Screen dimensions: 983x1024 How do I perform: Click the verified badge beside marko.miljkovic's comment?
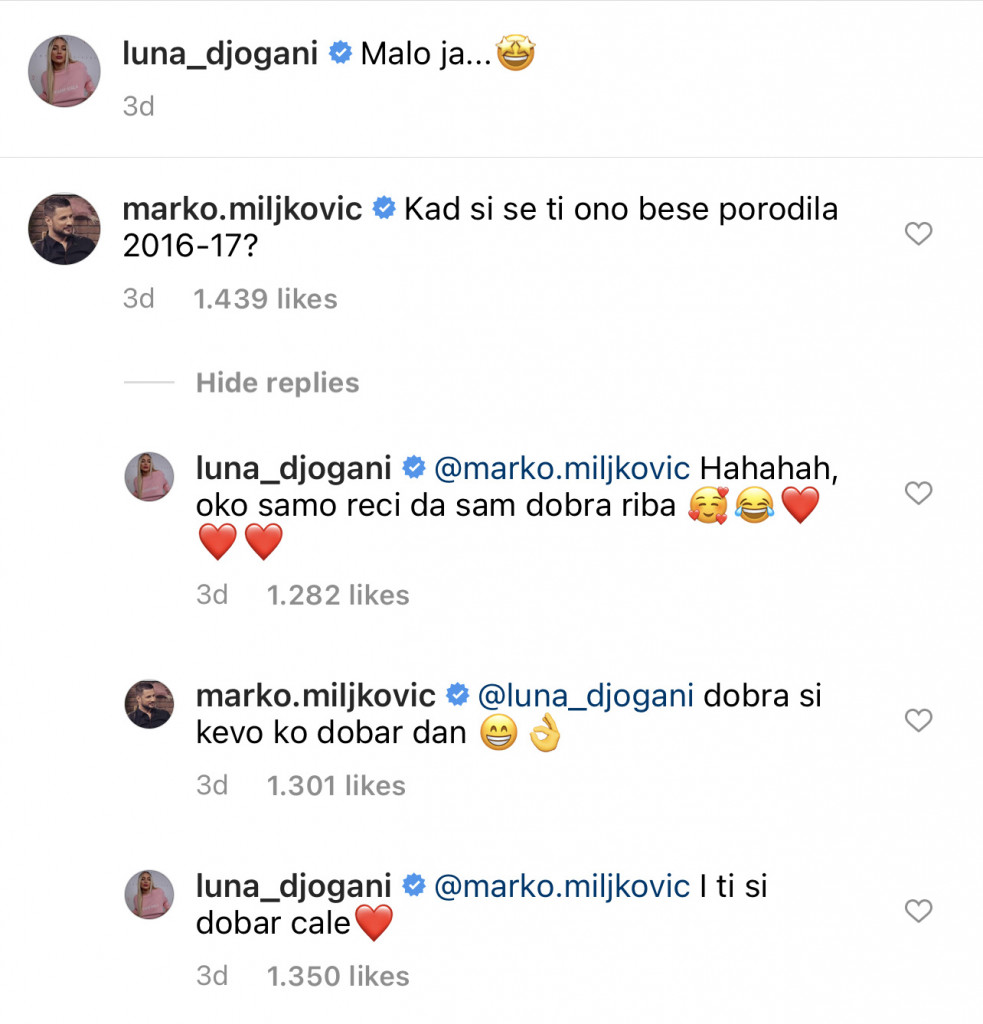(x=383, y=208)
